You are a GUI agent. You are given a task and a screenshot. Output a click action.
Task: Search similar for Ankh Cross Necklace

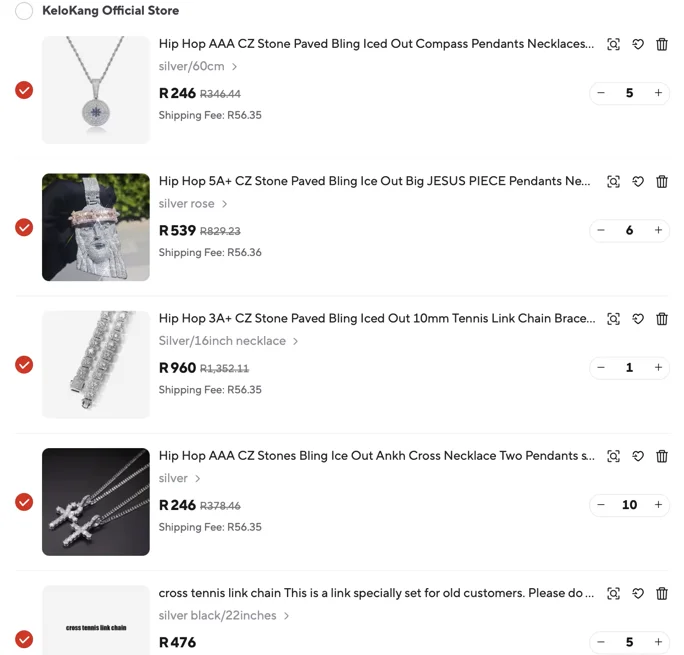[613, 456]
